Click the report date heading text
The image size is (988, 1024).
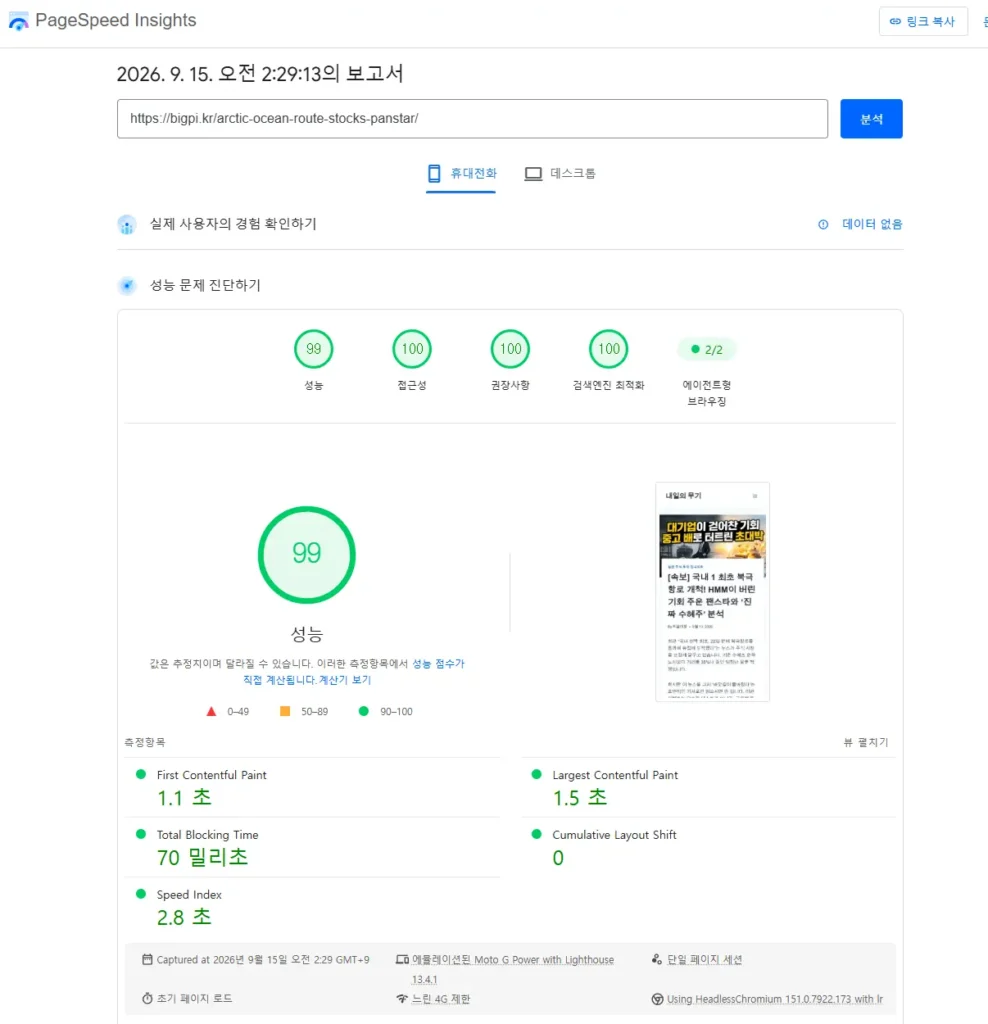pos(260,73)
